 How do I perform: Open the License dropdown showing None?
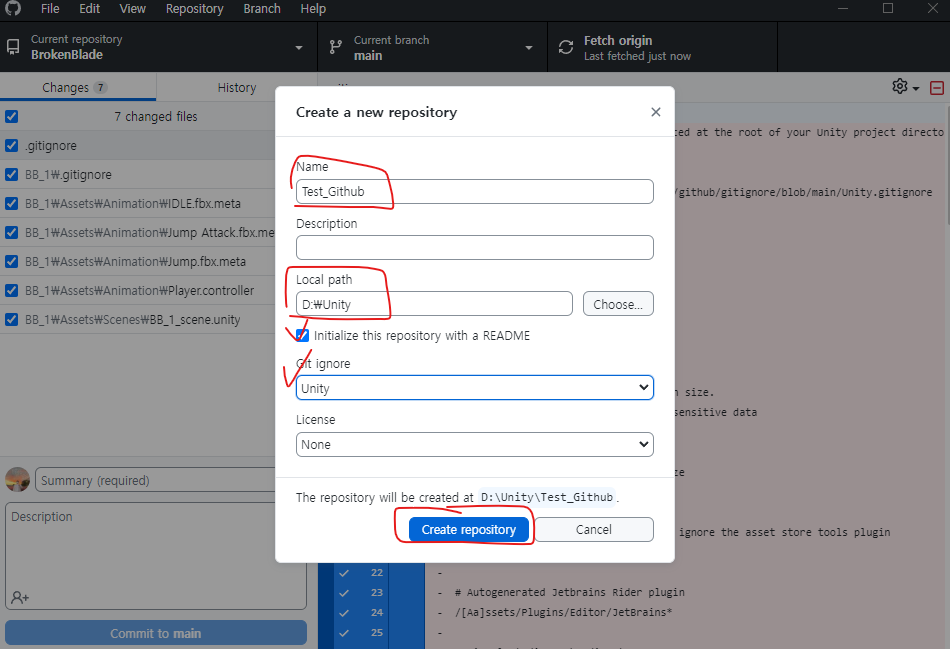474,443
